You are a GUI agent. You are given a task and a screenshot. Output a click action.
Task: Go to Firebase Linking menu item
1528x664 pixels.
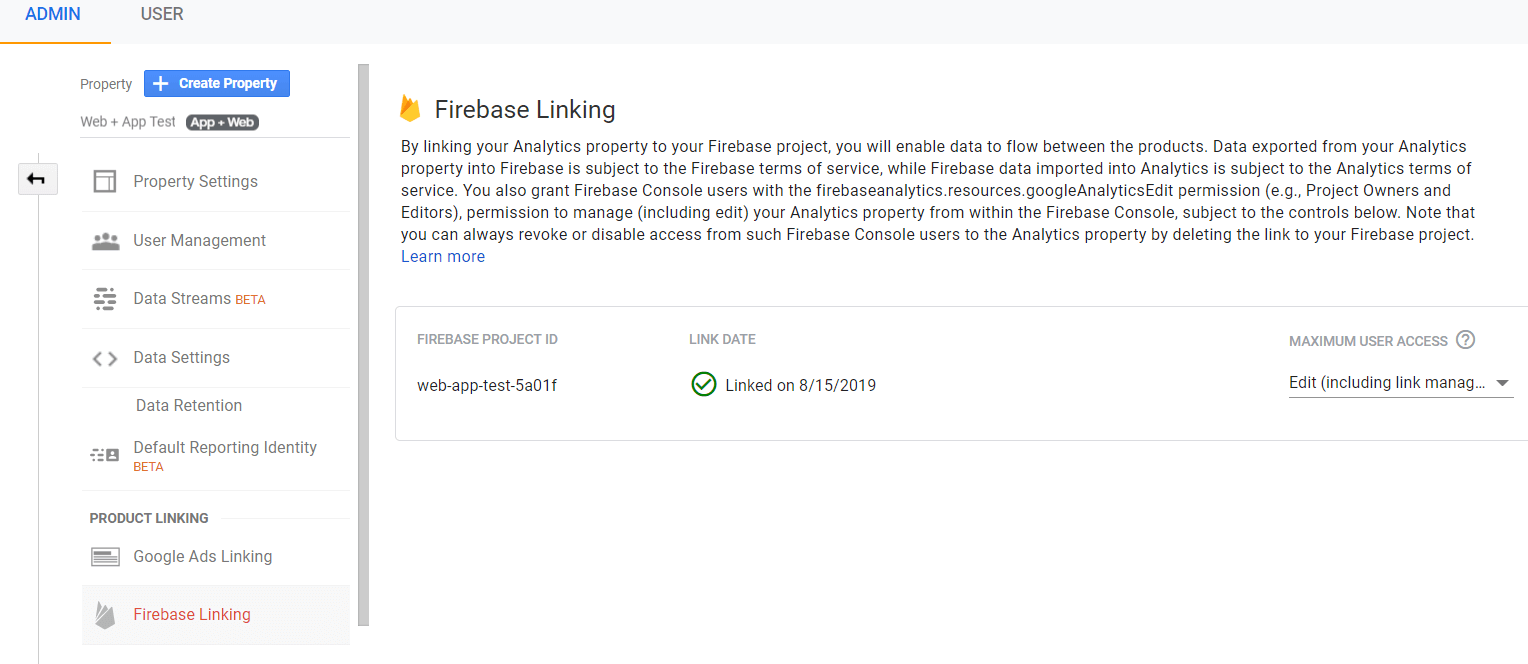click(192, 614)
